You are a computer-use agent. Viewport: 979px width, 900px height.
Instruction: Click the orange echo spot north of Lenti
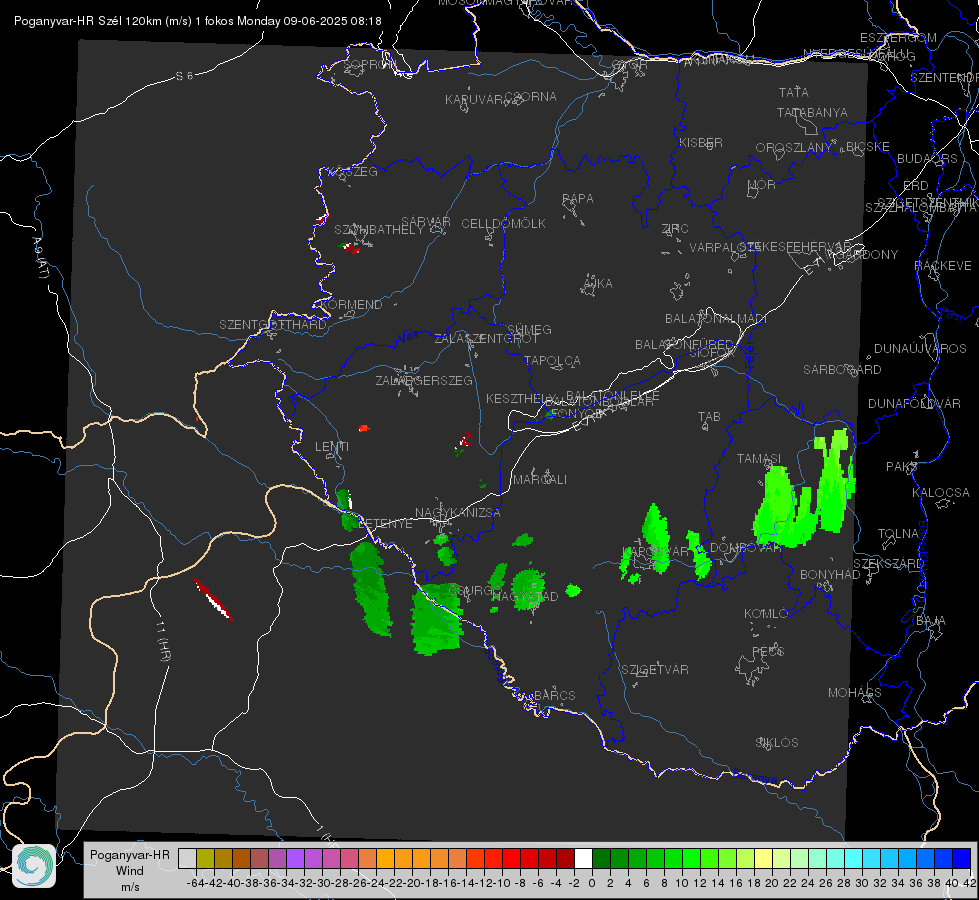pyautogui.click(x=364, y=428)
